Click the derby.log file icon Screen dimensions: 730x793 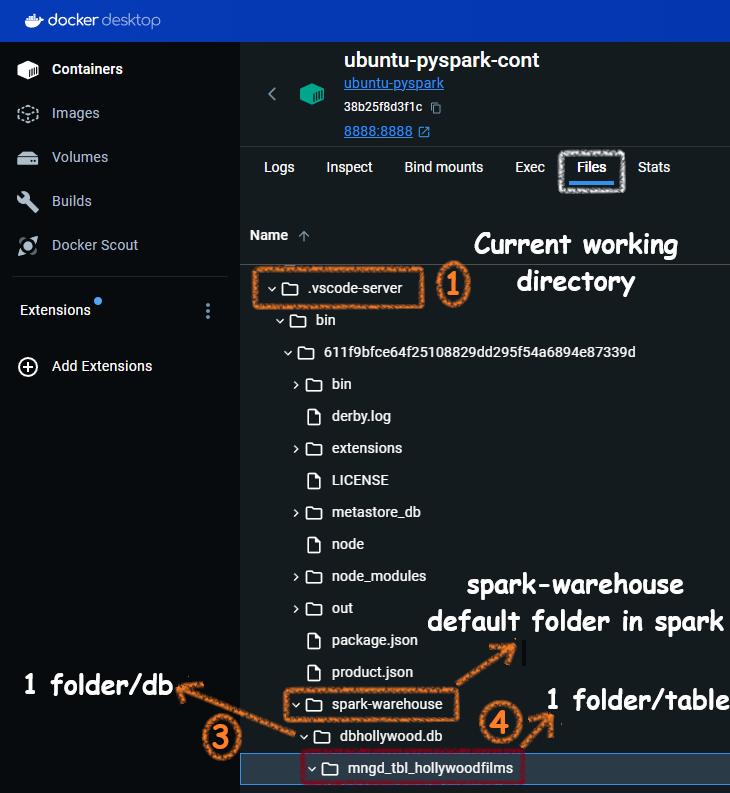314,417
